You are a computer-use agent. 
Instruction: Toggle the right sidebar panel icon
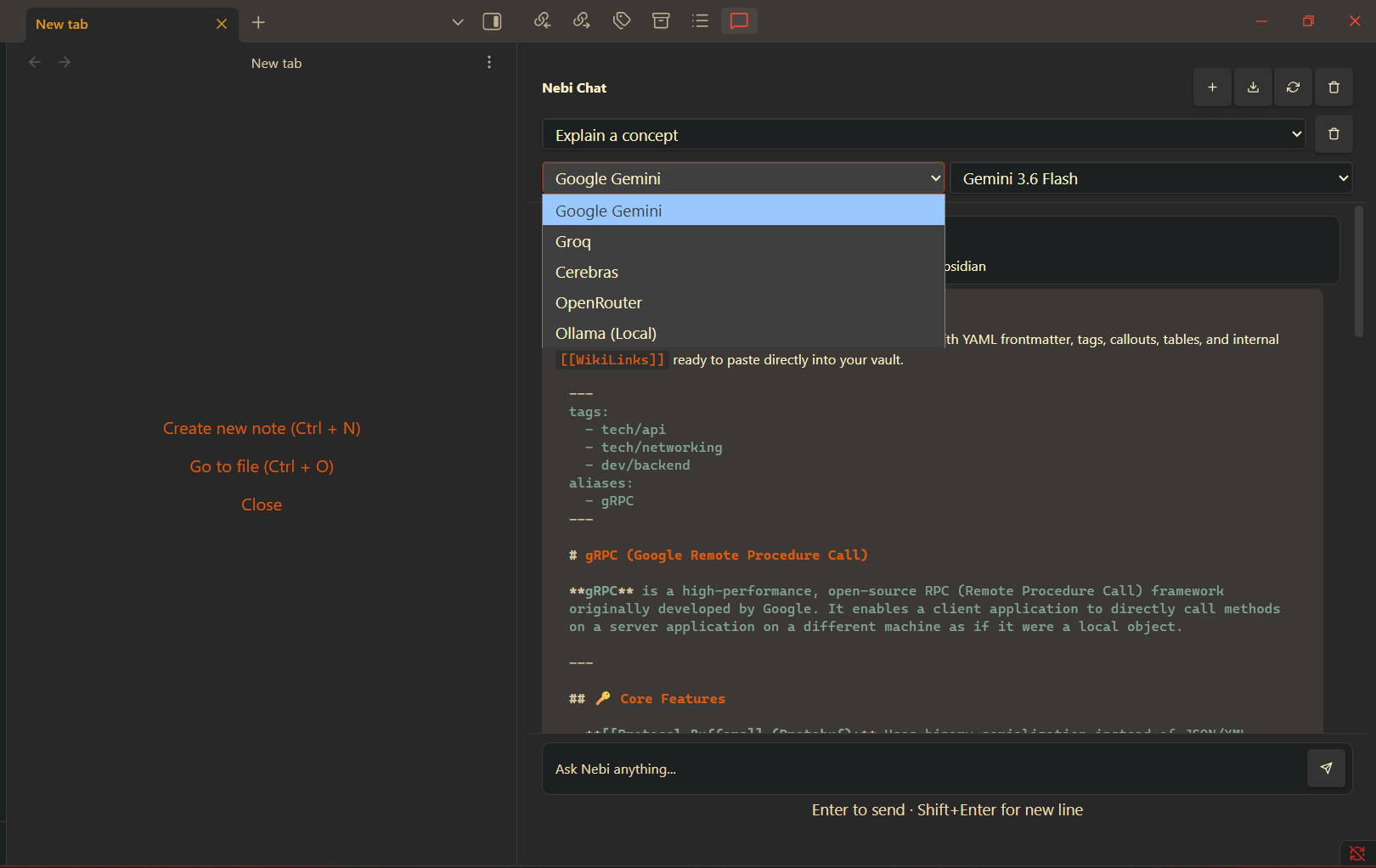pos(492,21)
